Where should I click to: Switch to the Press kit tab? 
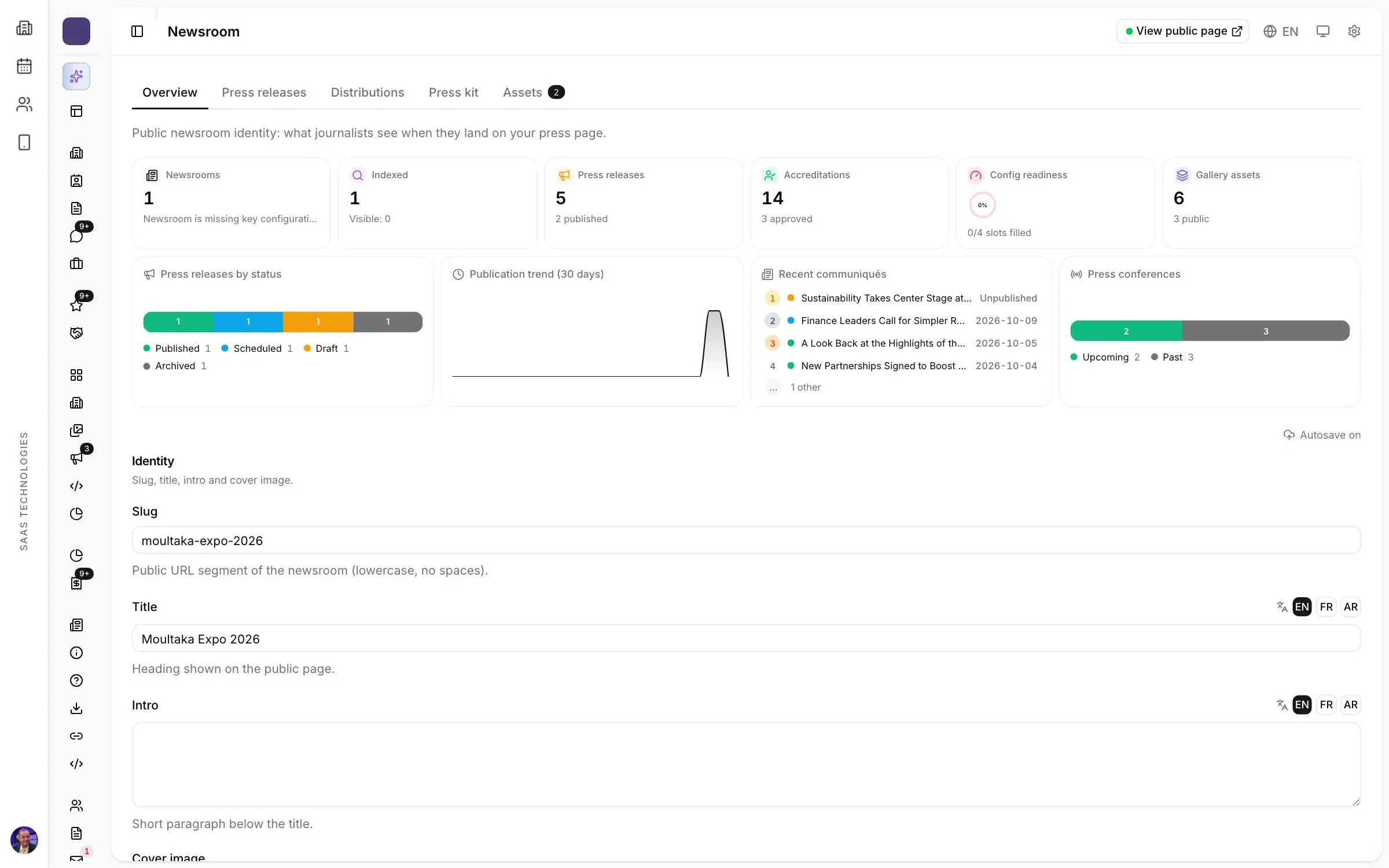(x=454, y=93)
